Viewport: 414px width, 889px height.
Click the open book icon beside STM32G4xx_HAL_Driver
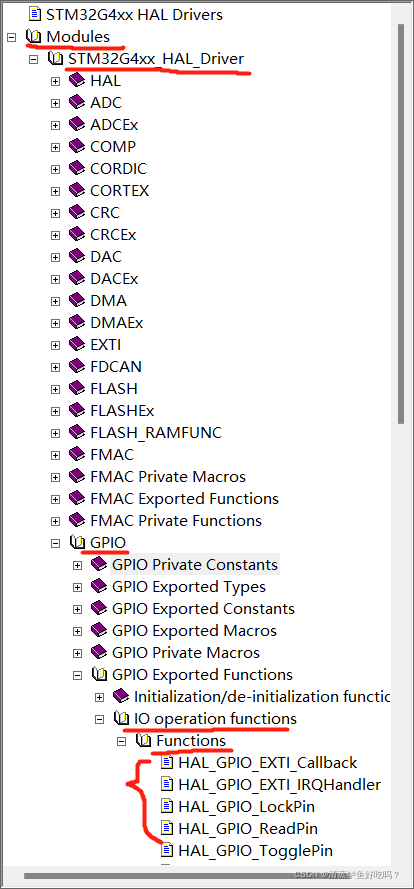(x=56, y=58)
